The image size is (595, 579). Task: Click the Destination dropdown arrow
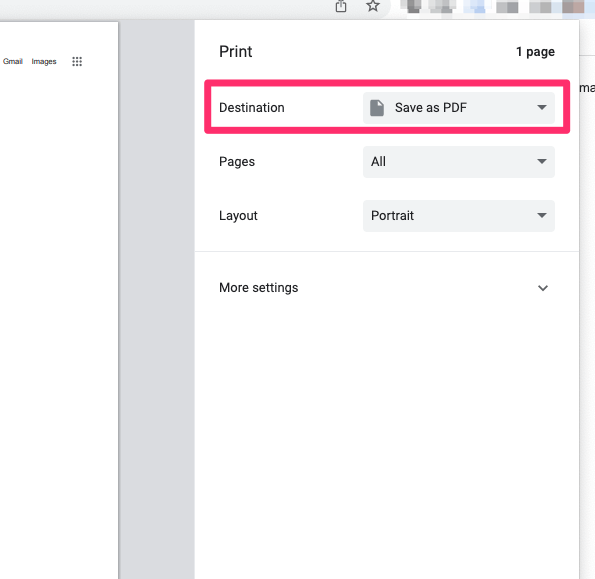[542, 107]
